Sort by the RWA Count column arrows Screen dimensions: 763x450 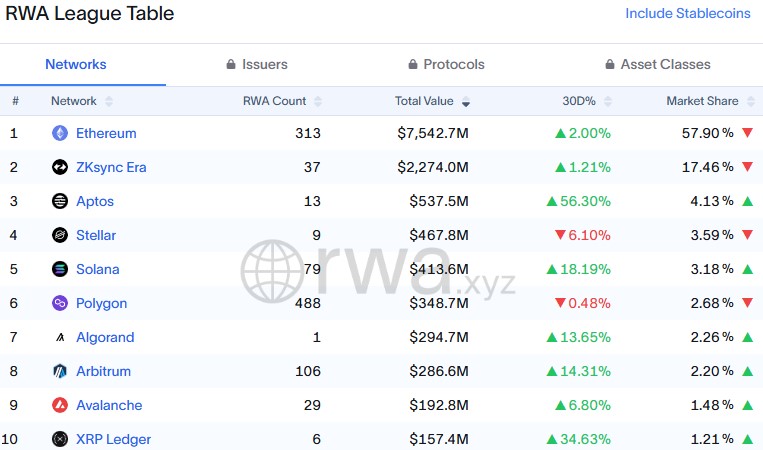click(318, 101)
